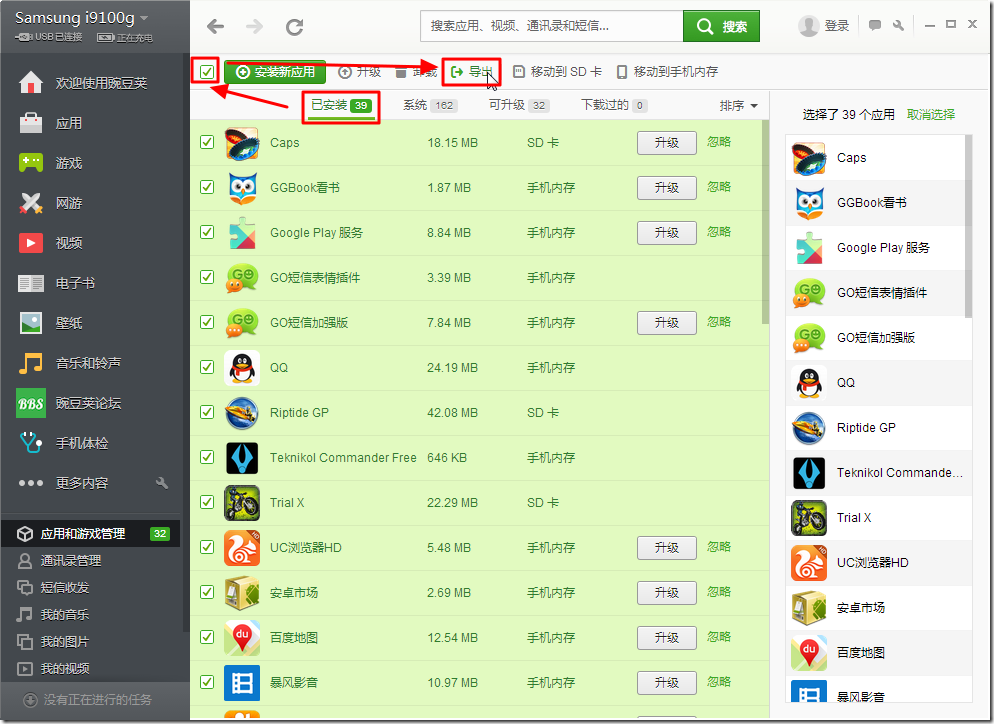Open the 应用 briefcase icon in sidebar

[x=30, y=123]
